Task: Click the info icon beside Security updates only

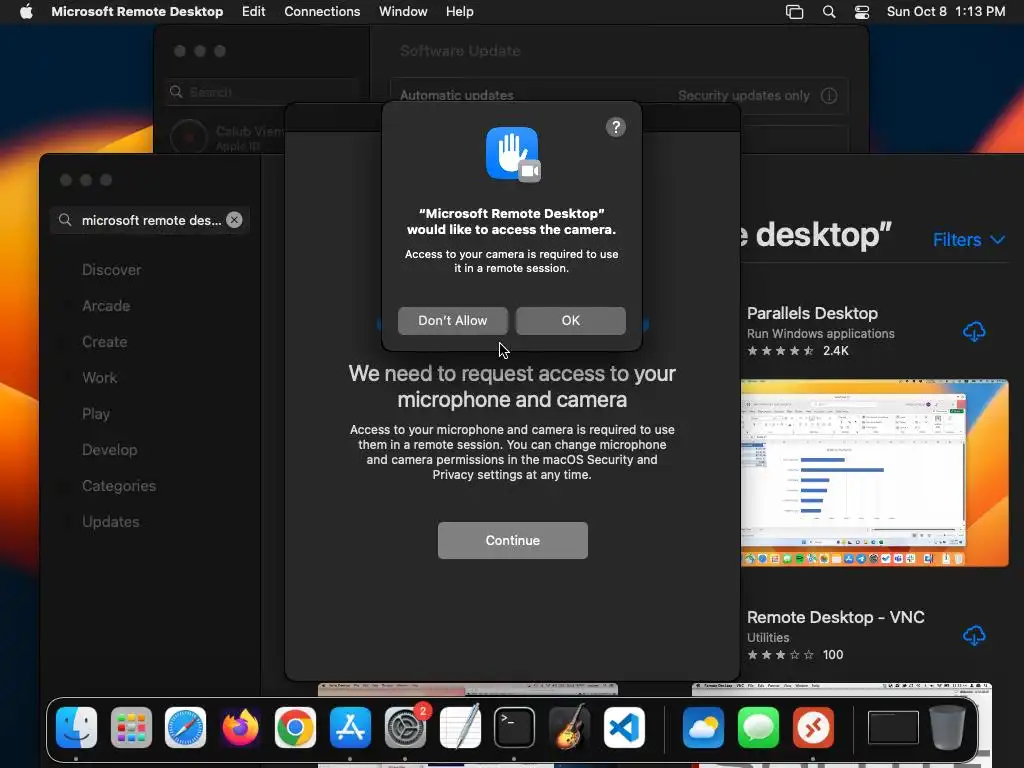Action: 829,96
